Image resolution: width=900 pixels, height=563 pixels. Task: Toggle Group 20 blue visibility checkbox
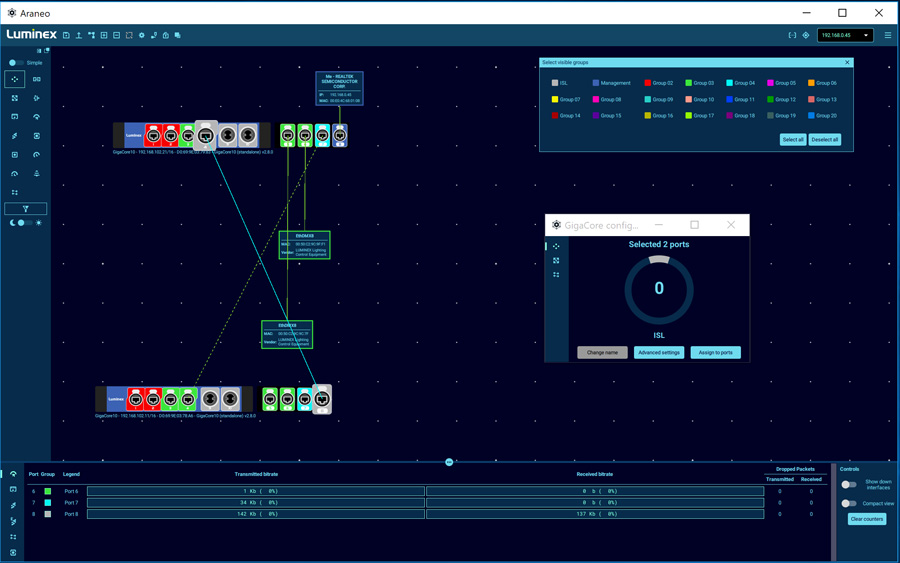(811, 115)
